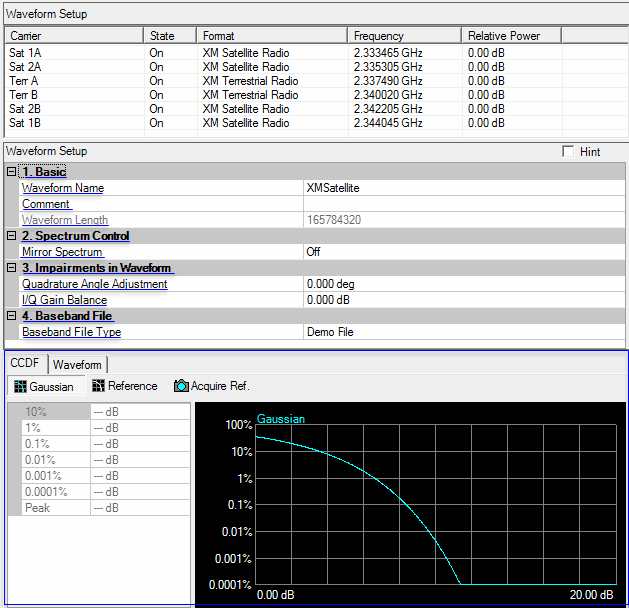Switch to the Waveform tab
Screen dimensions: 629x608
77,364
